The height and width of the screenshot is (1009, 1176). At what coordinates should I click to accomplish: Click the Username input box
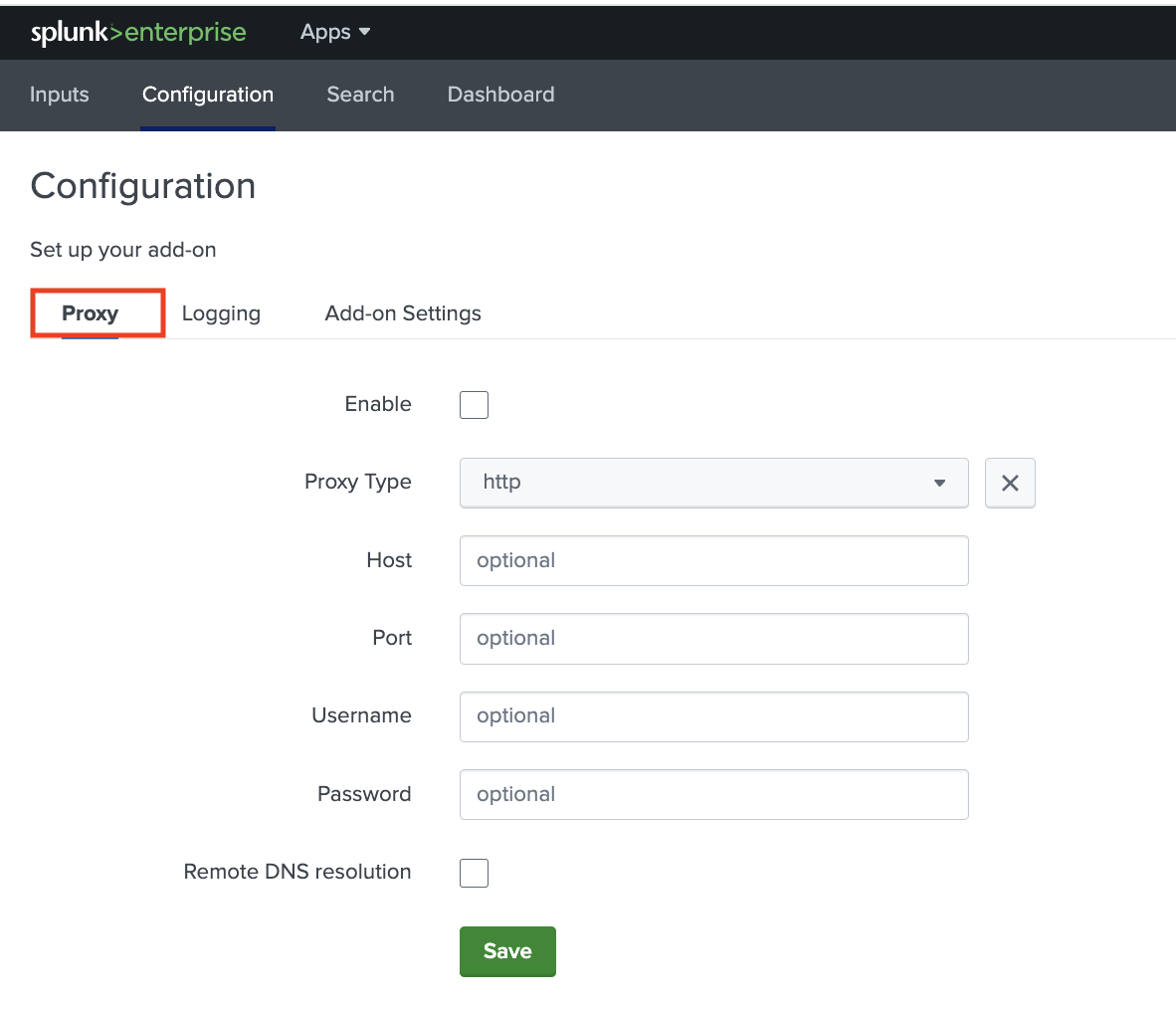(714, 716)
